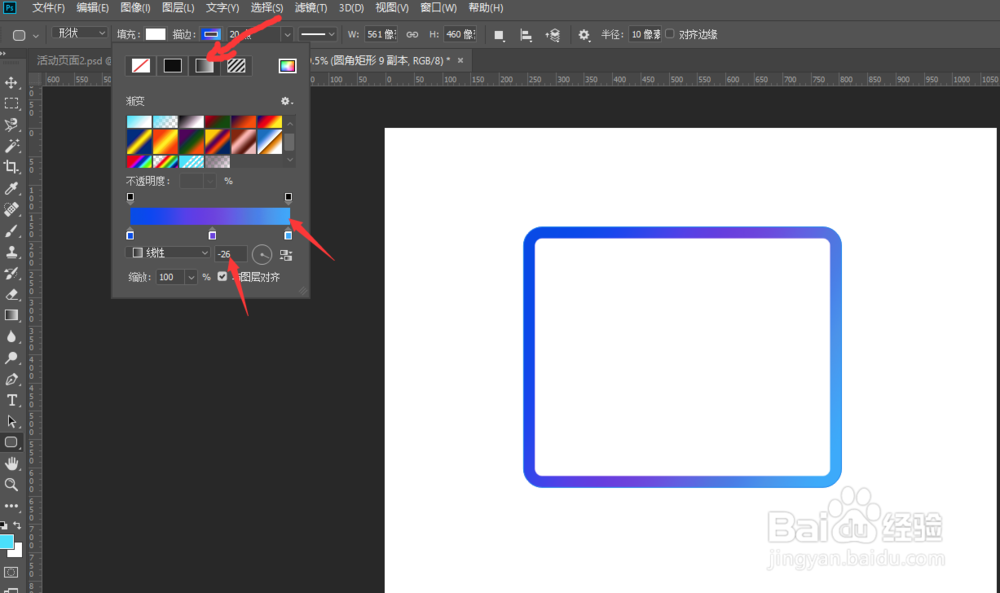Click the reverse gradient colors icon
This screenshot has height=593, width=1000.
pyautogui.click(x=286, y=255)
